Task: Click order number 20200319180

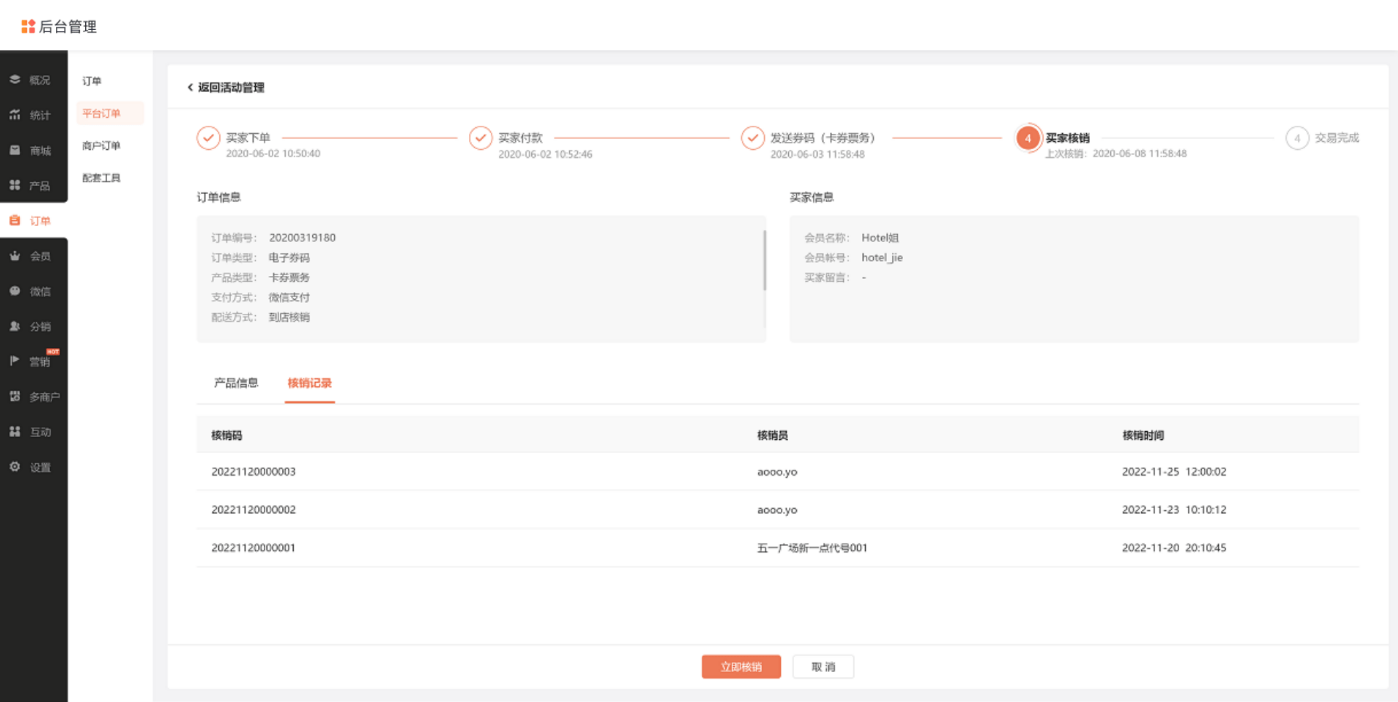Action: [x=302, y=237]
